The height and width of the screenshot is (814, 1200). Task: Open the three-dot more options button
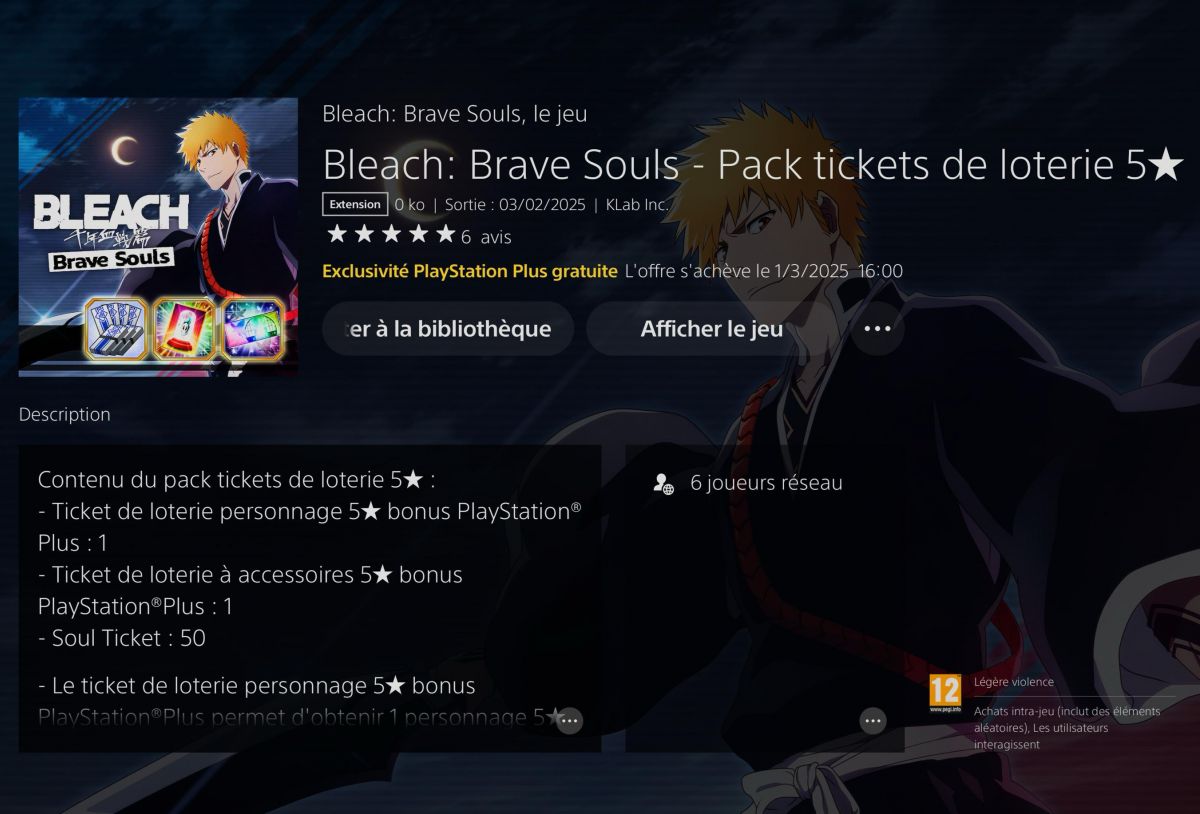point(877,328)
